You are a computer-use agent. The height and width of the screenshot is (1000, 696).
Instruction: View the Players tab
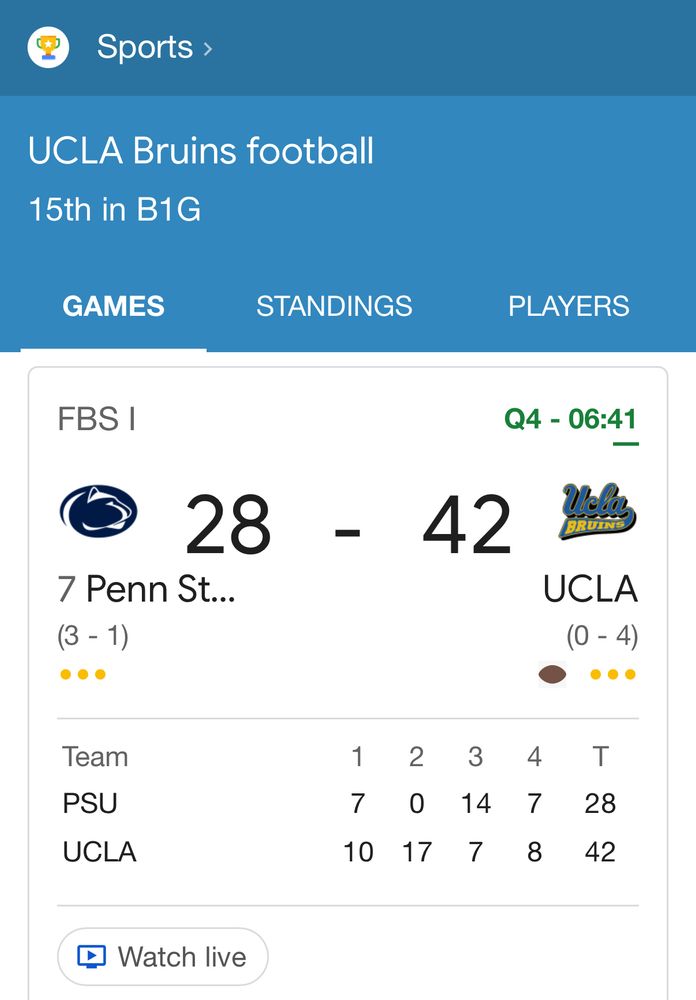(x=568, y=306)
